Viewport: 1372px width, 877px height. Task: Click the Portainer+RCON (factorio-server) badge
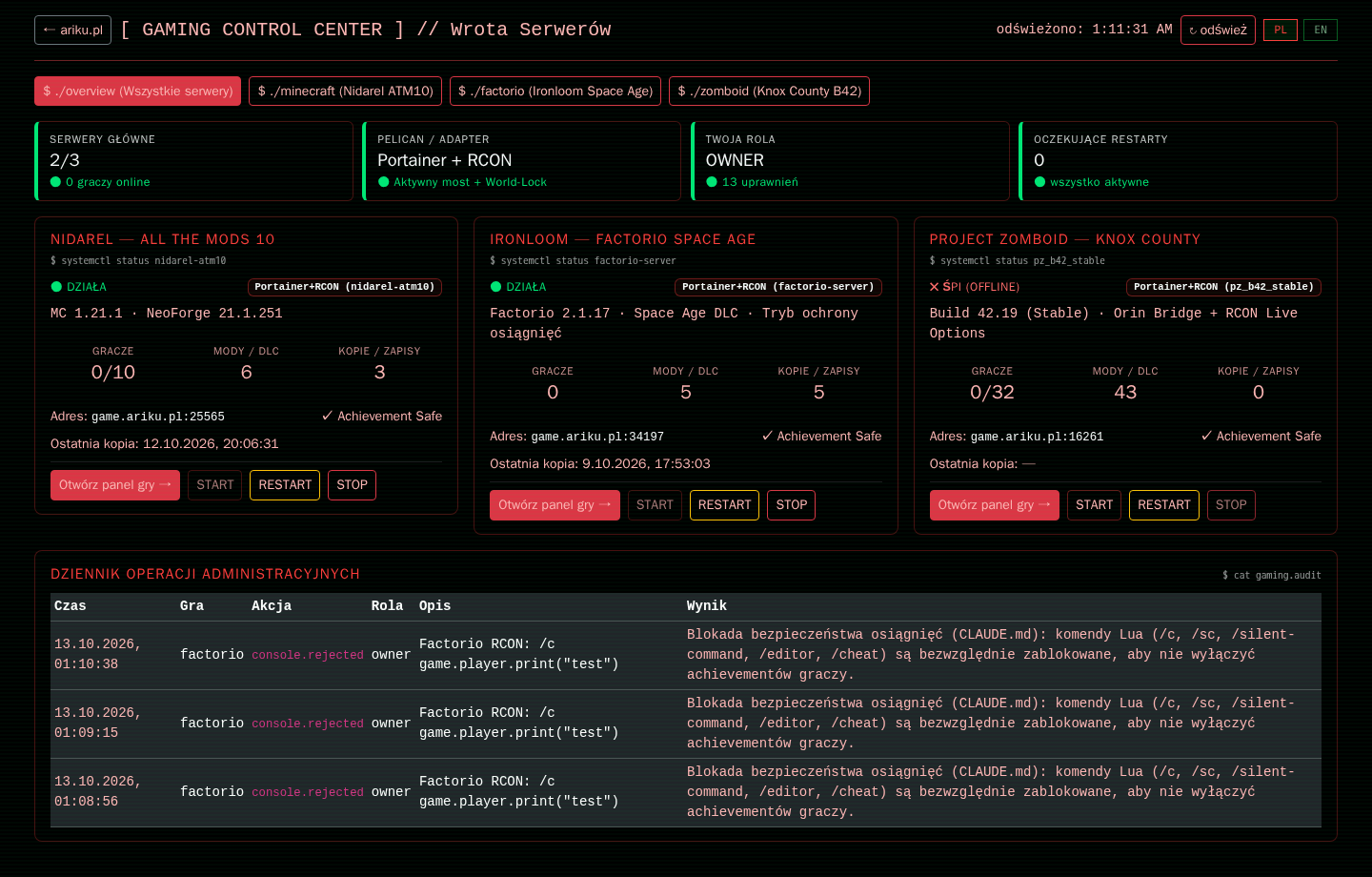click(778, 287)
